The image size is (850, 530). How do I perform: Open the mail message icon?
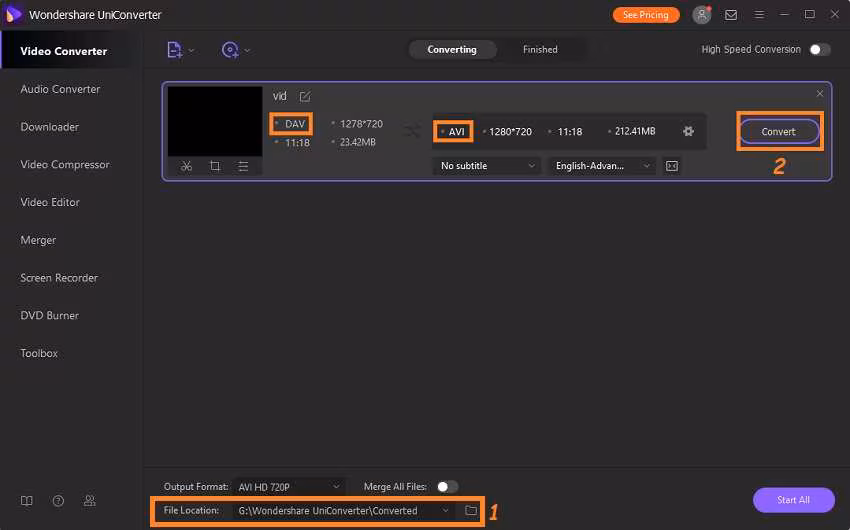(x=731, y=15)
